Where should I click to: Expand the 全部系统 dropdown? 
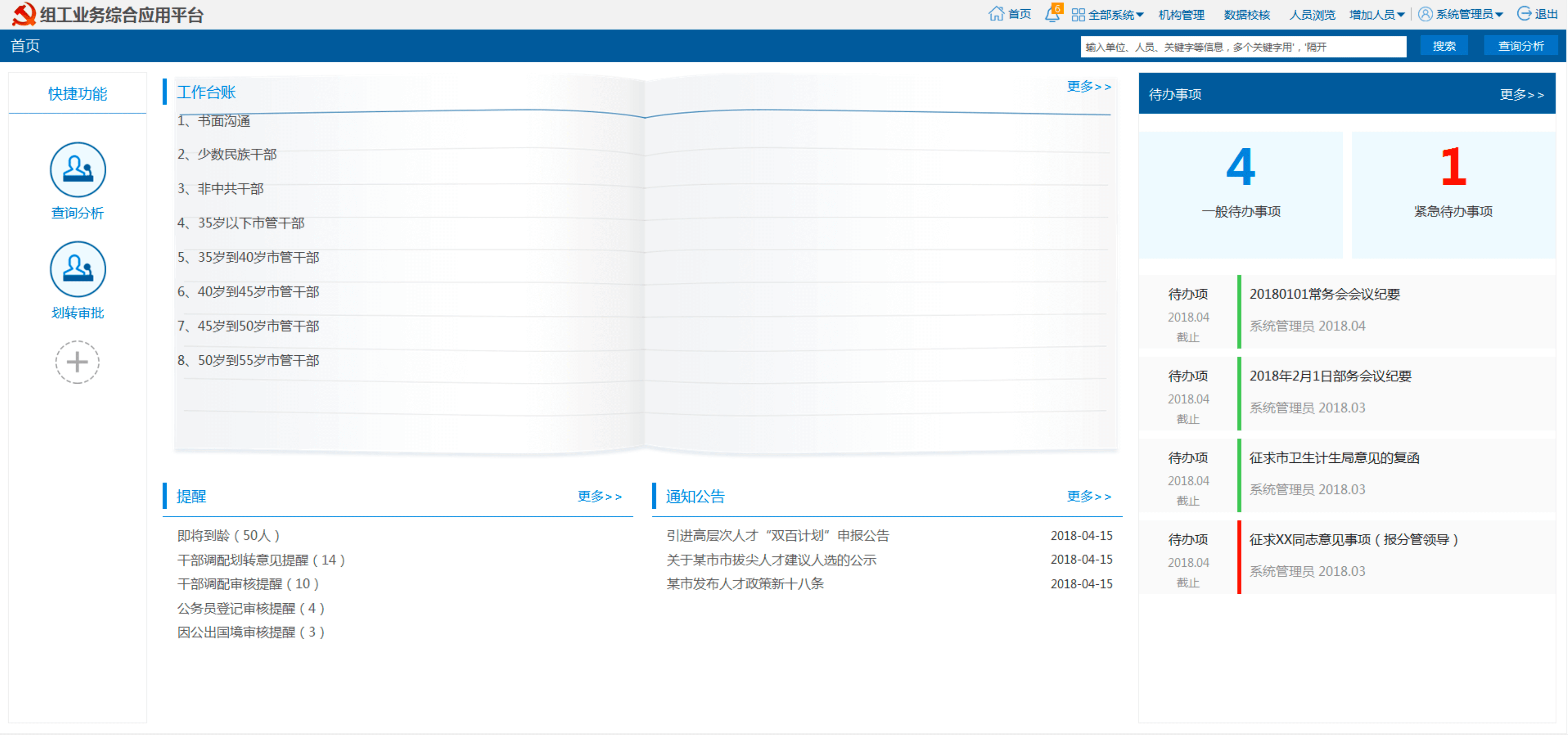click(x=1140, y=15)
